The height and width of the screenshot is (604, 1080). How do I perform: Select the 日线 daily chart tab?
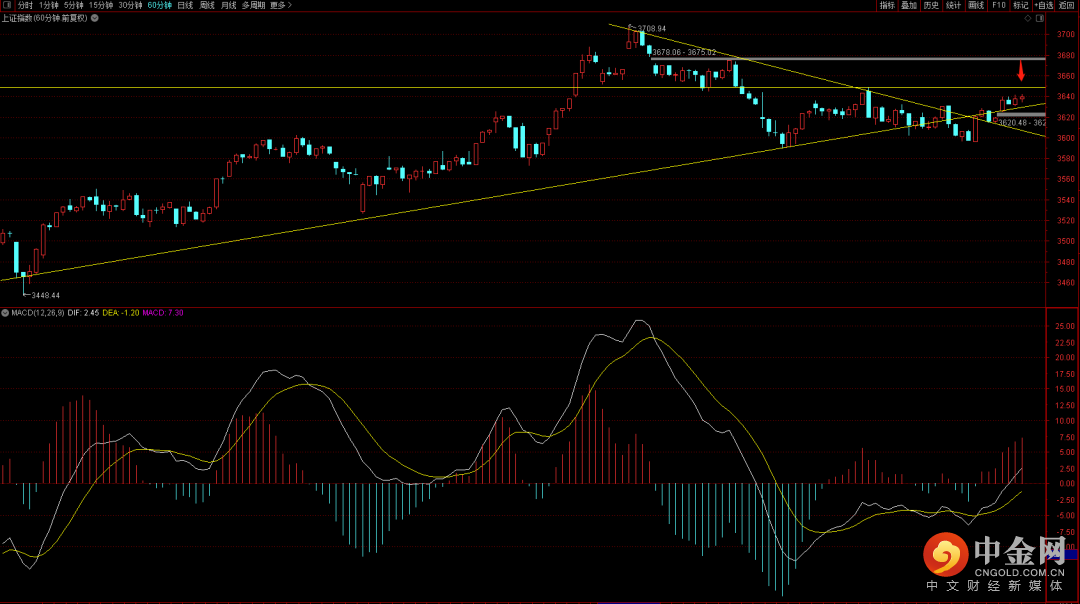point(185,5)
